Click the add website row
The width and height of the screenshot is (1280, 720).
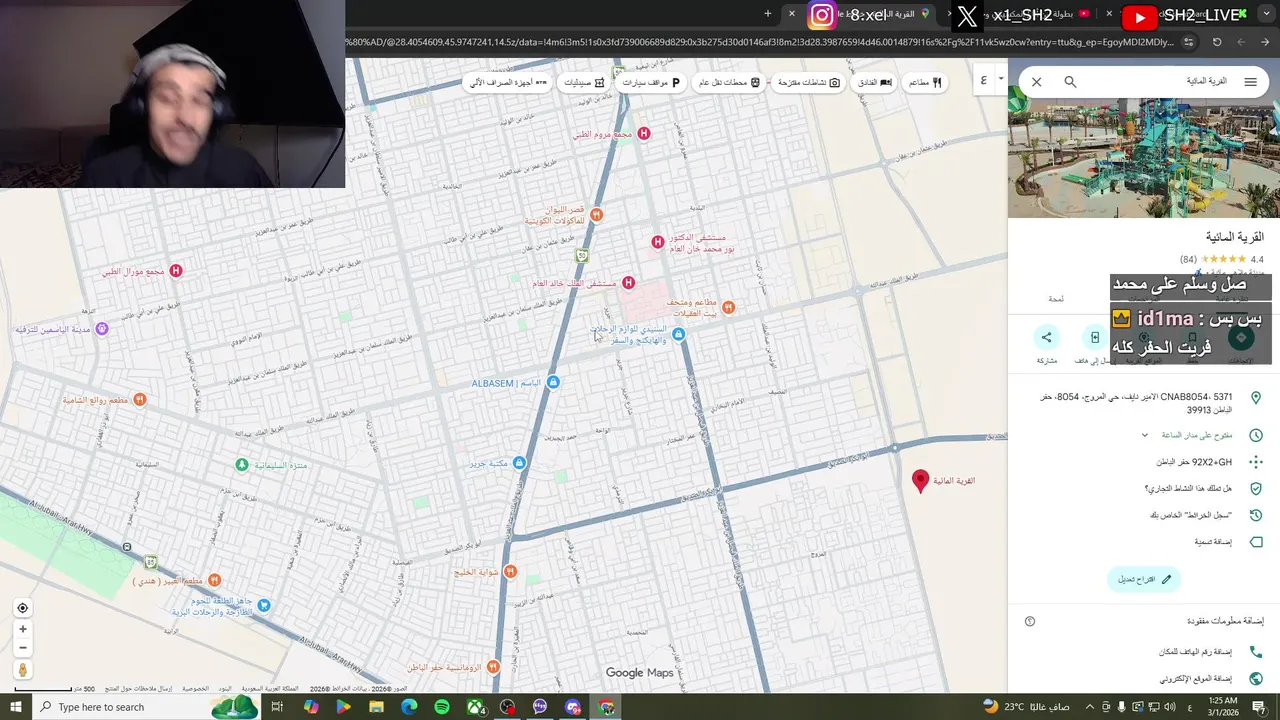point(1144,679)
